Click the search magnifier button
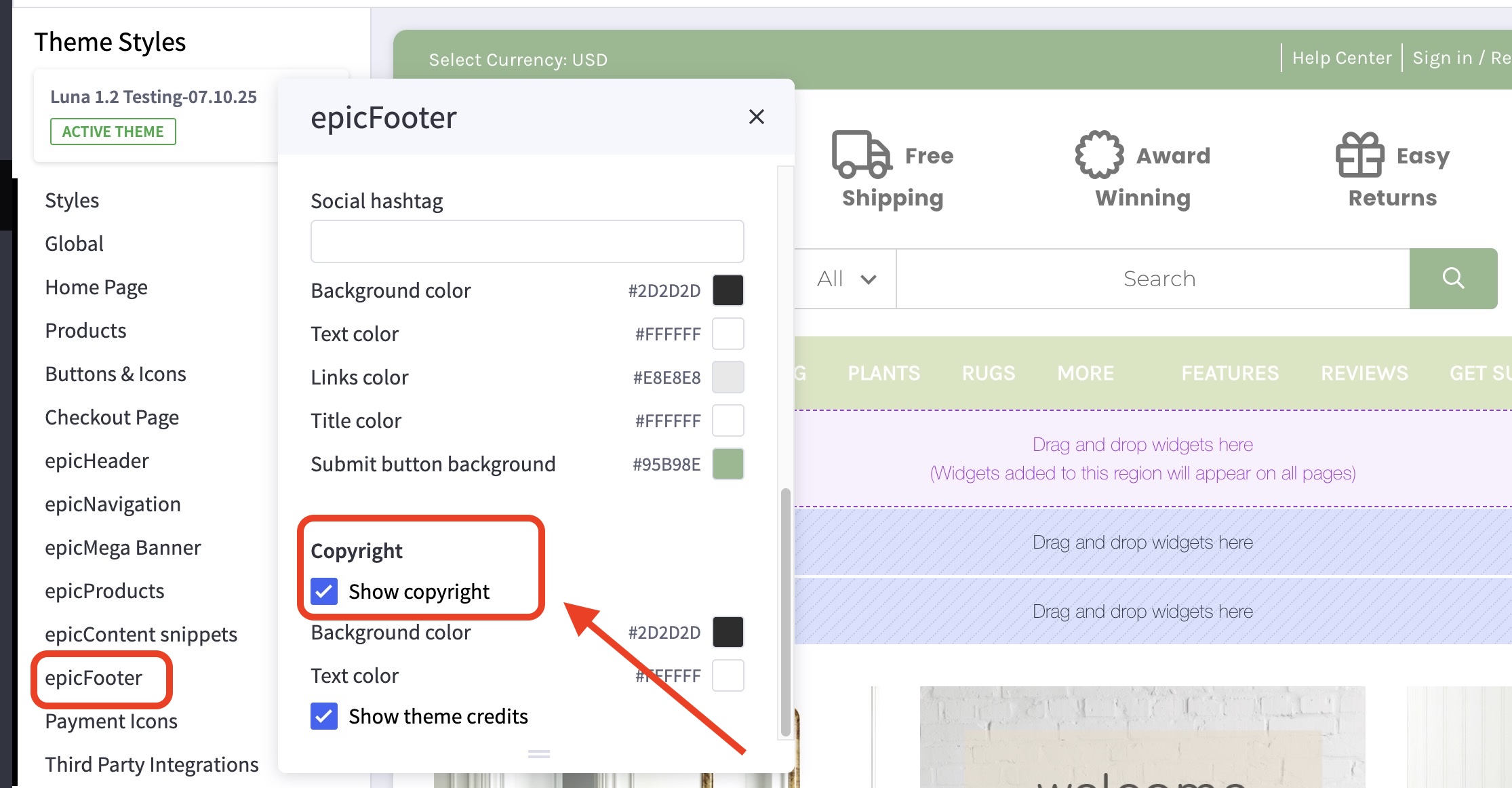This screenshot has height=788, width=1512. [1453, 278]
